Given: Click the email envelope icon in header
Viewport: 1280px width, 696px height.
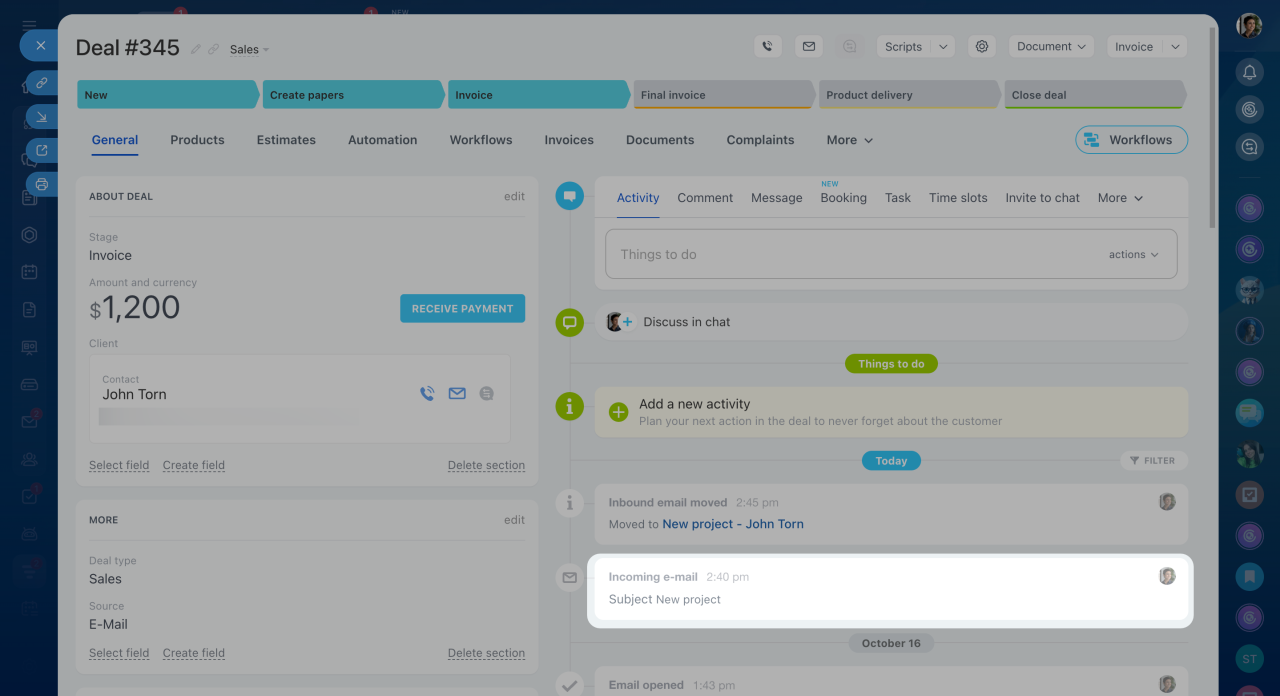Looking at the screenshot, I should 809,47.
